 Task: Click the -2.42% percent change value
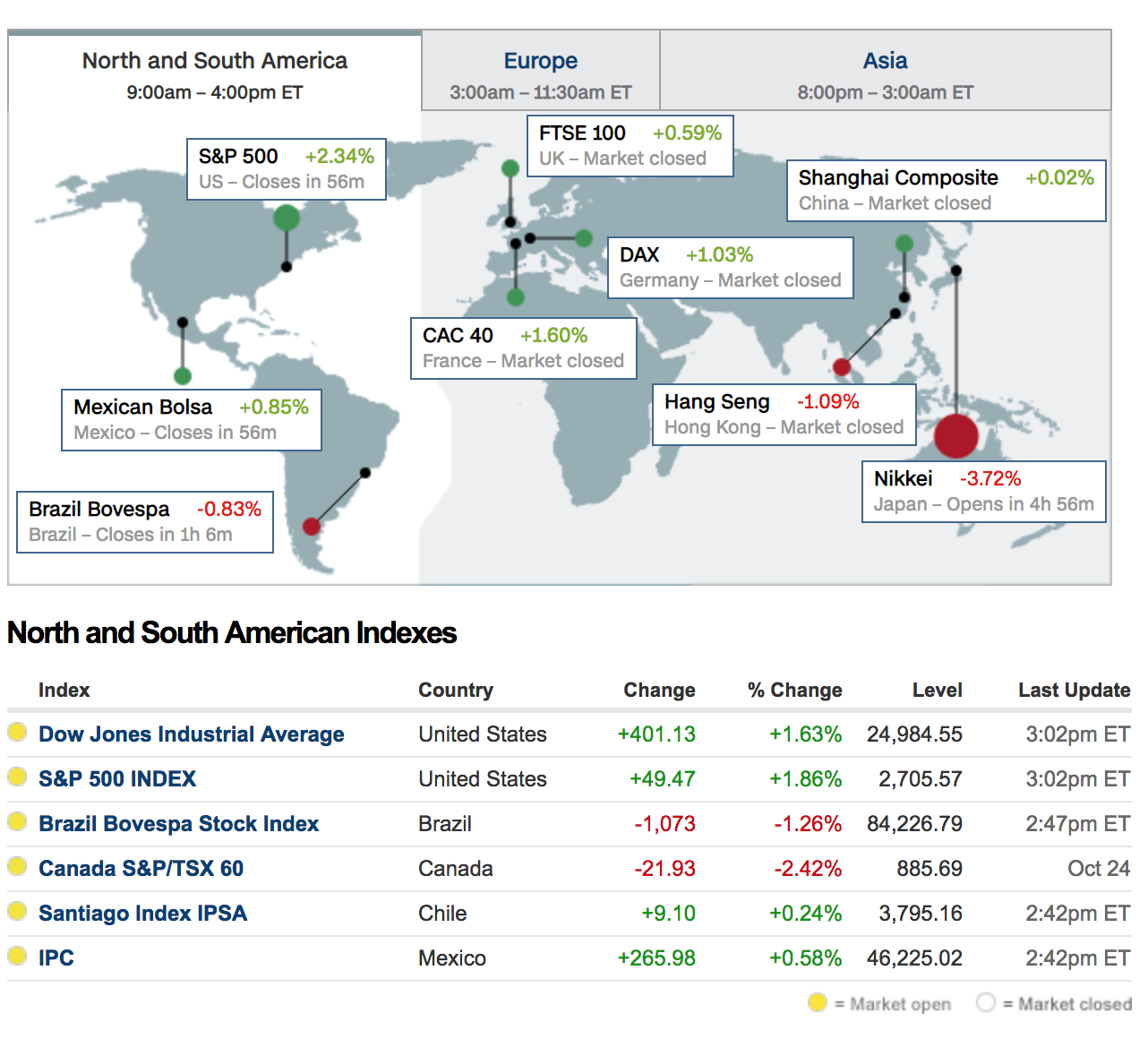point(808,869)
